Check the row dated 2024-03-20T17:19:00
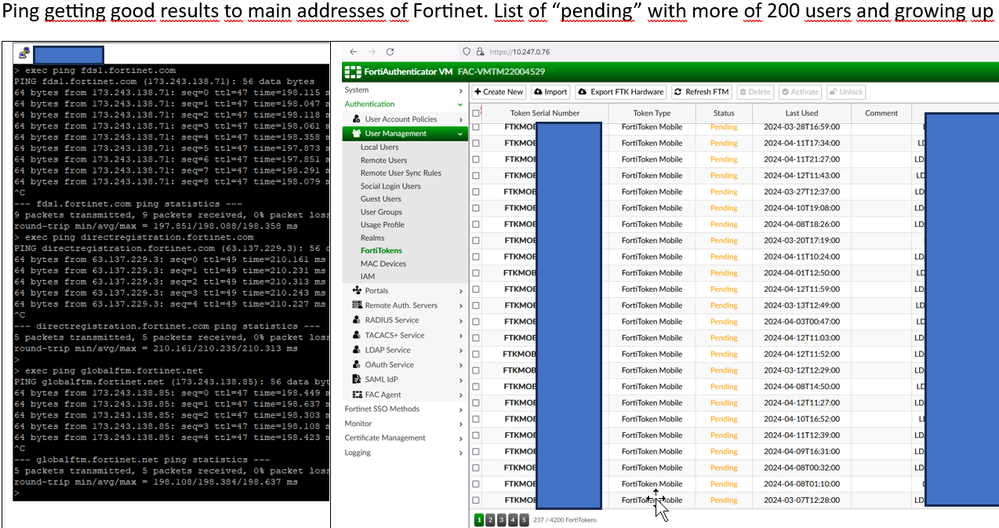The width and height of the screenshot is (999, 528). pos(476,240)
